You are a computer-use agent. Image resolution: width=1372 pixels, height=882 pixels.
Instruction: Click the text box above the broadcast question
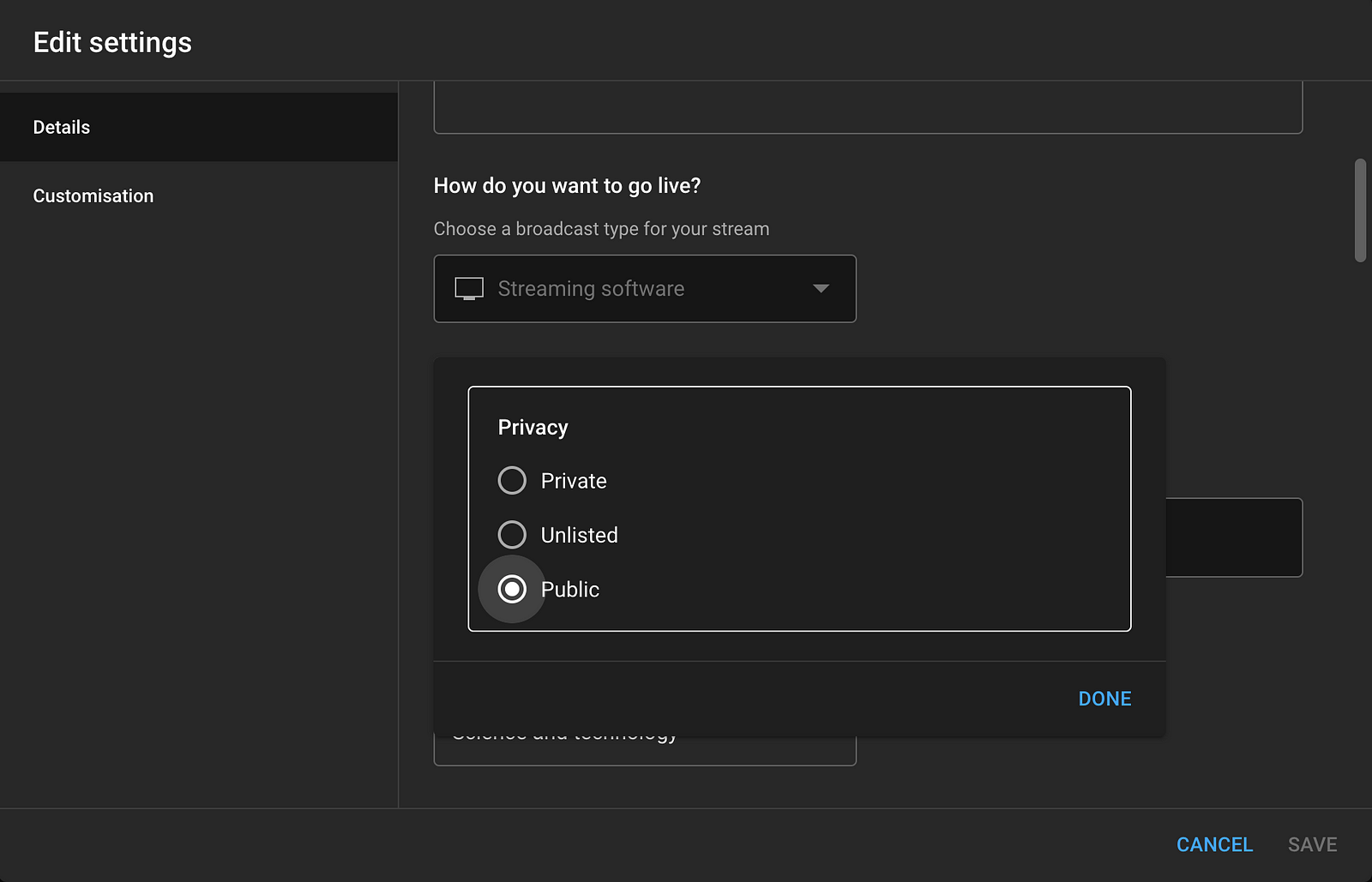point(868,108)
